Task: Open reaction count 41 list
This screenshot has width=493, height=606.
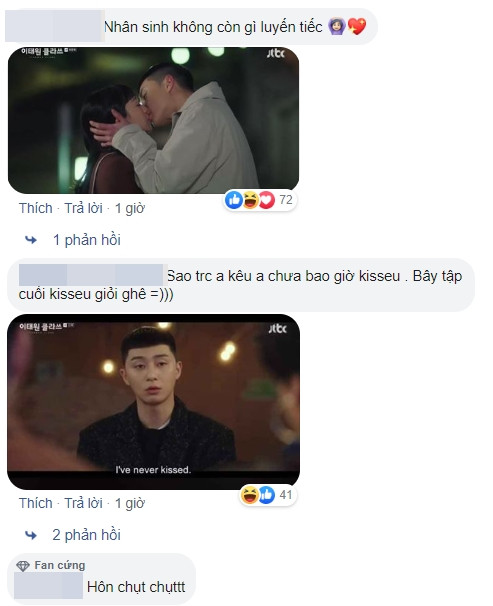Action: pyautogui.click(x=286, y=495)
